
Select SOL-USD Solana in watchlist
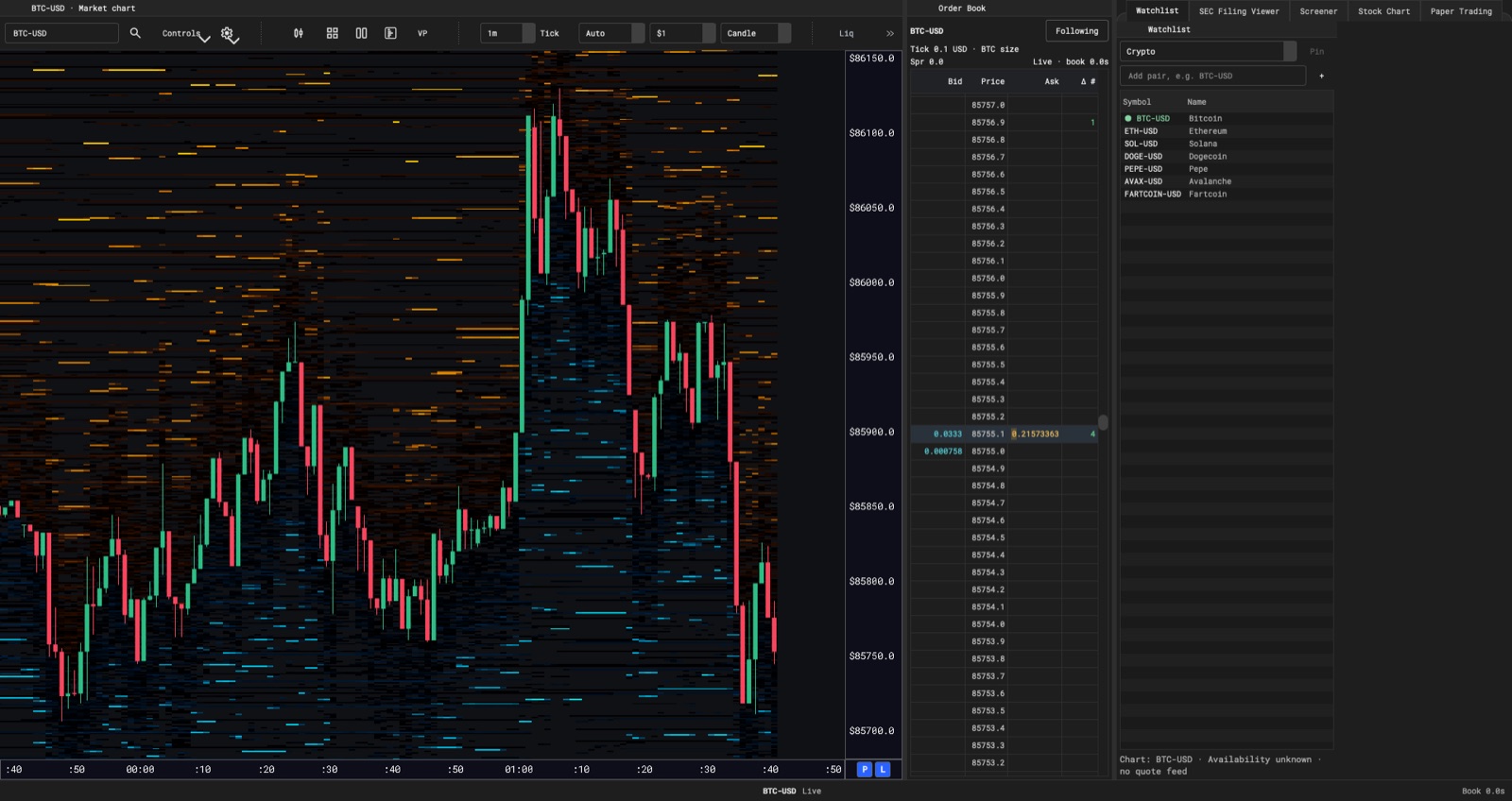[1227, 144]
